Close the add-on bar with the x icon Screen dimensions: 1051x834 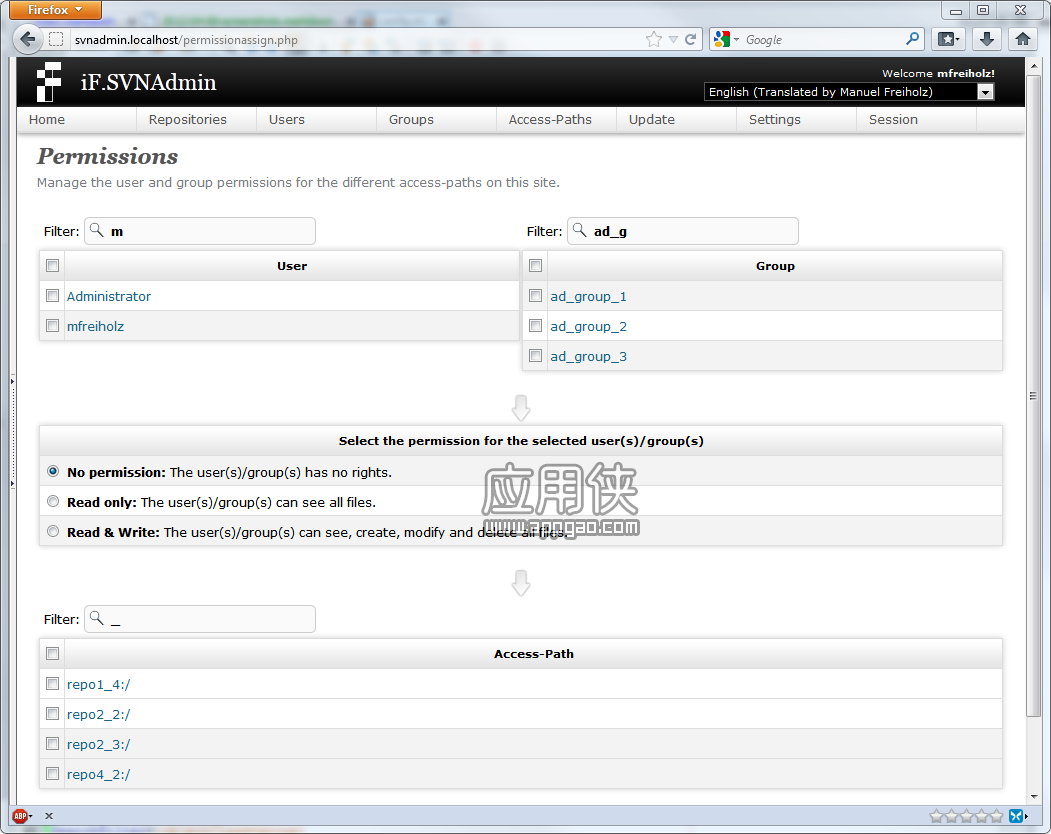point(49,816)
